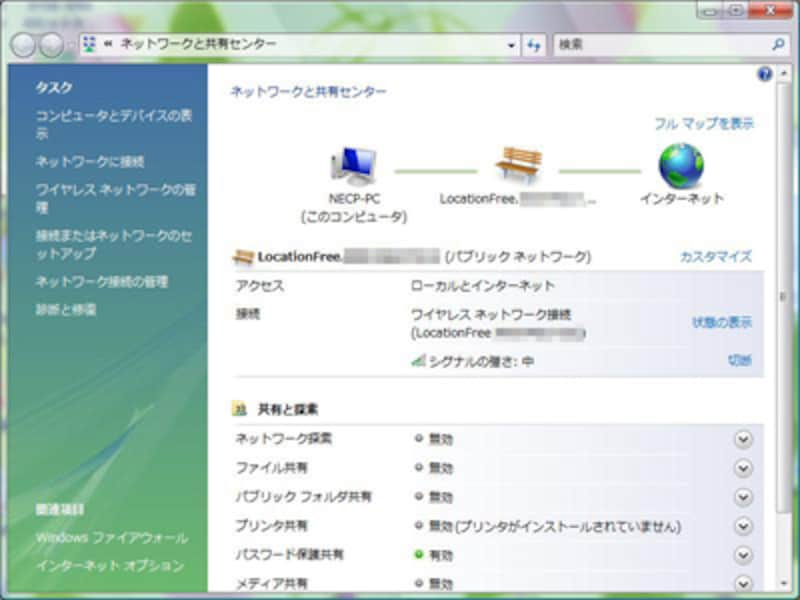This screenshot has height=600, width=800.
Task: Click the 共有と探索 section heading text
Action: [x=288, y=409]
